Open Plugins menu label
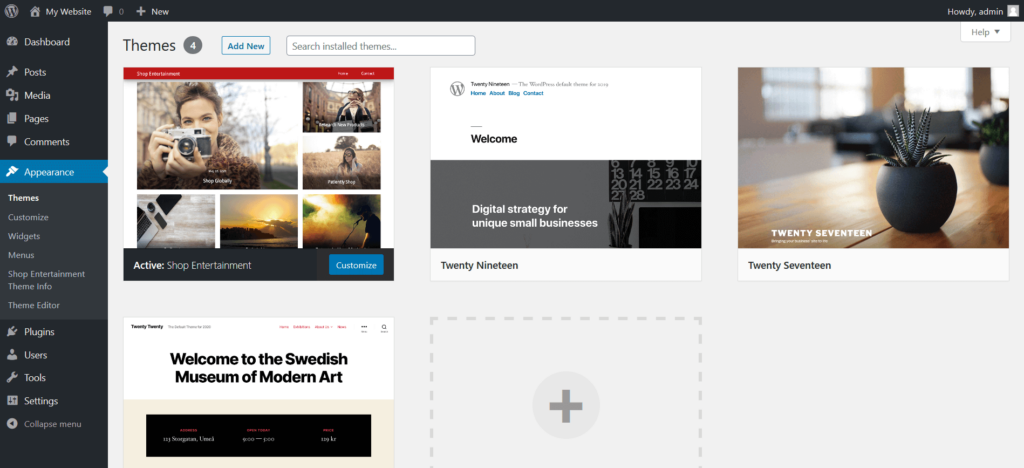This screenshot has width=1024, height=468. pos(39,332)
